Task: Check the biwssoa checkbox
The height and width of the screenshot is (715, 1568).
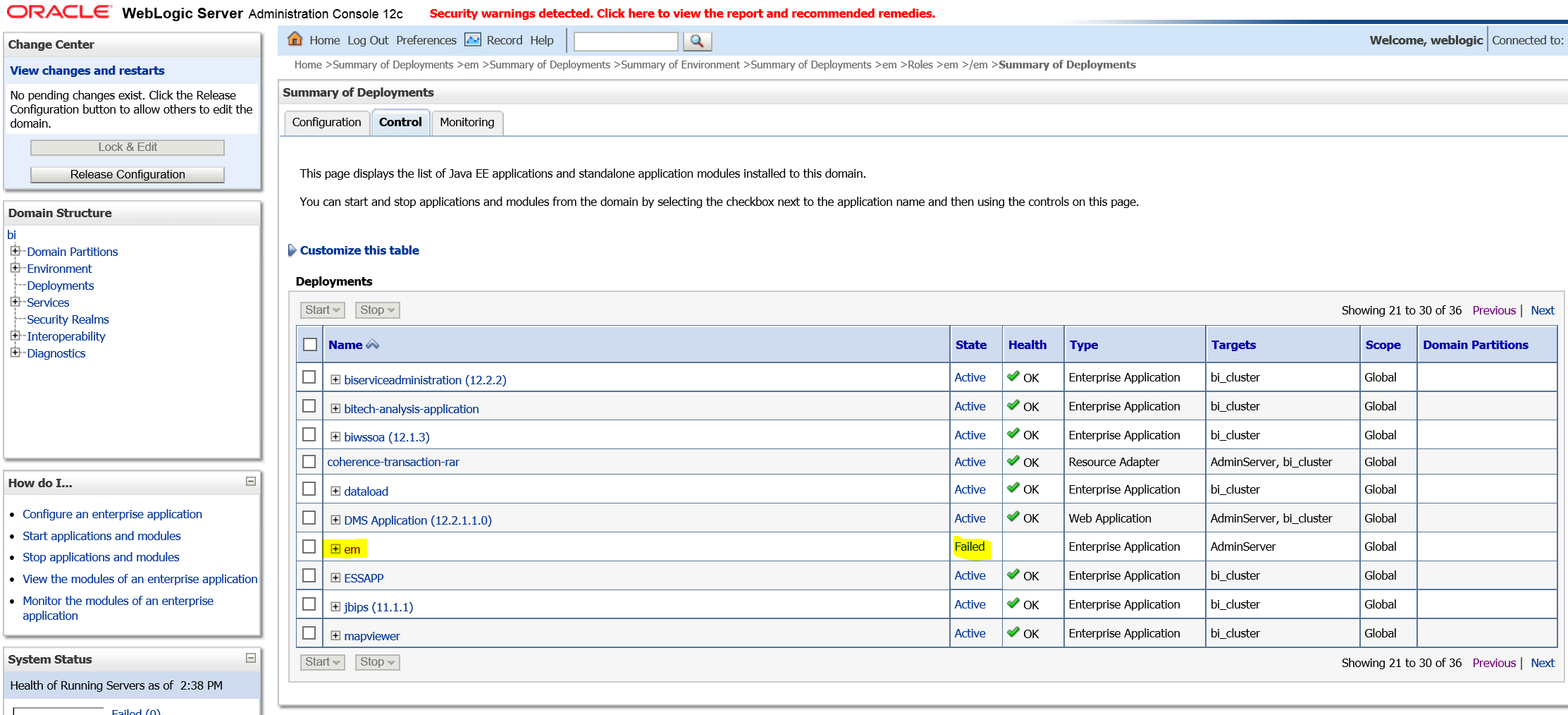Action: pyautogui.click(x=309, y=434)
